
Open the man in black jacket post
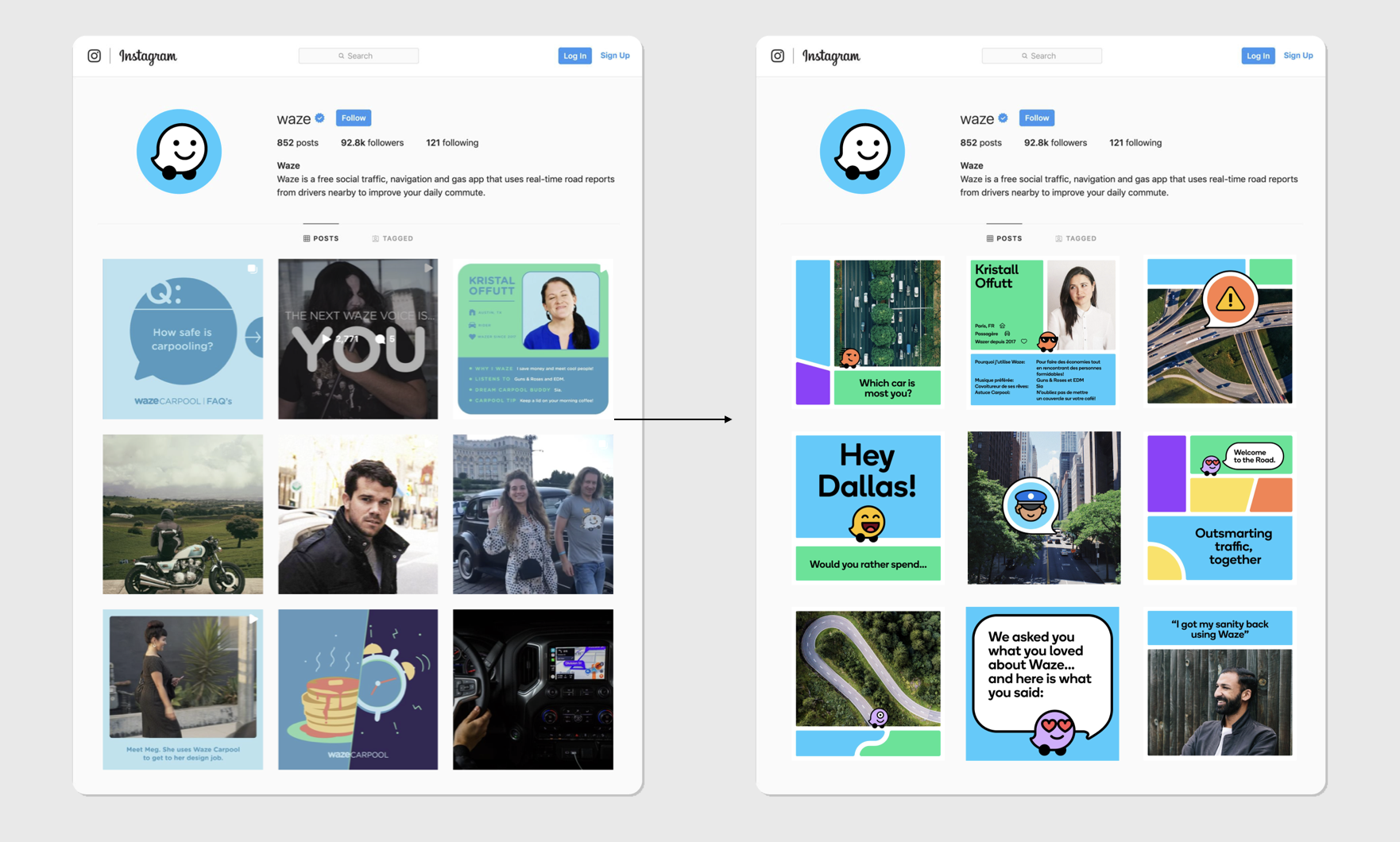[x=358, y=514]
